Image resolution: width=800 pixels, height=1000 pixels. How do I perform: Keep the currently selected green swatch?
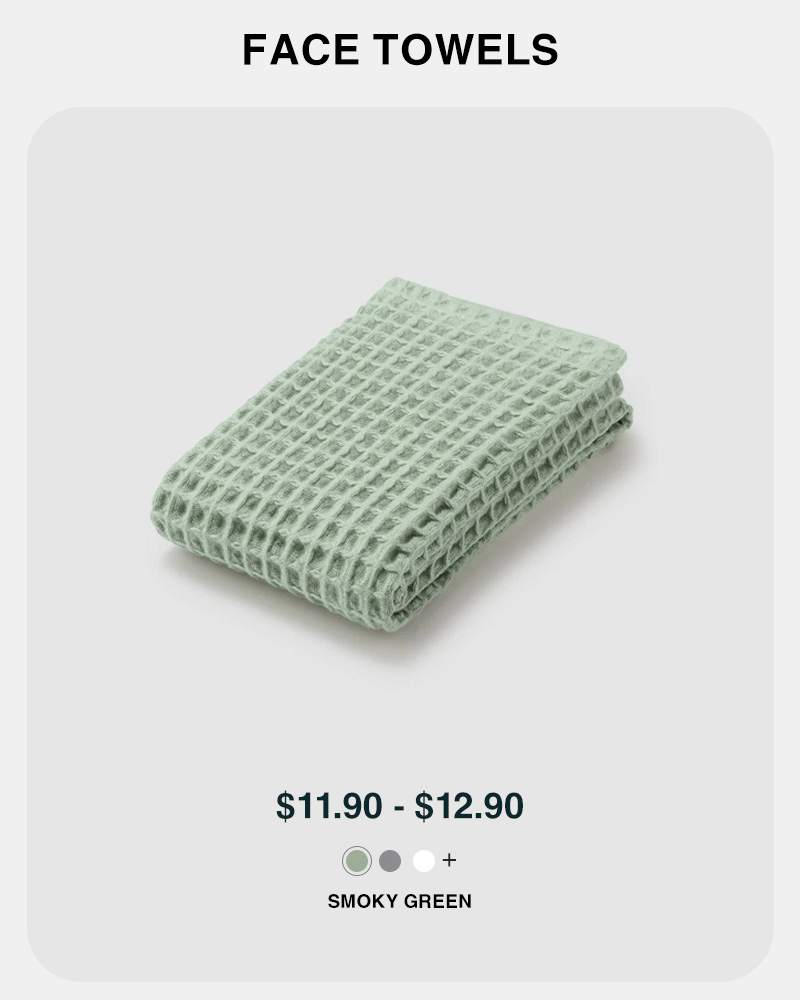357,860
